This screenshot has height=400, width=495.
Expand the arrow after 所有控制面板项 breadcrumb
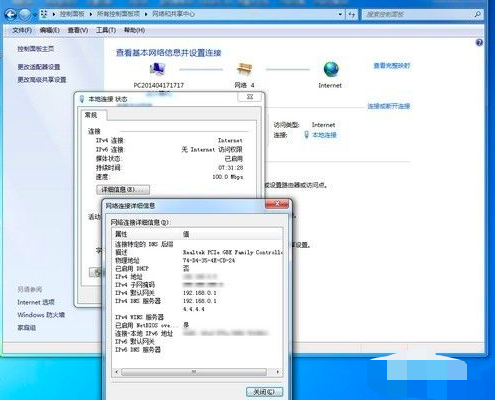[146, 14]
